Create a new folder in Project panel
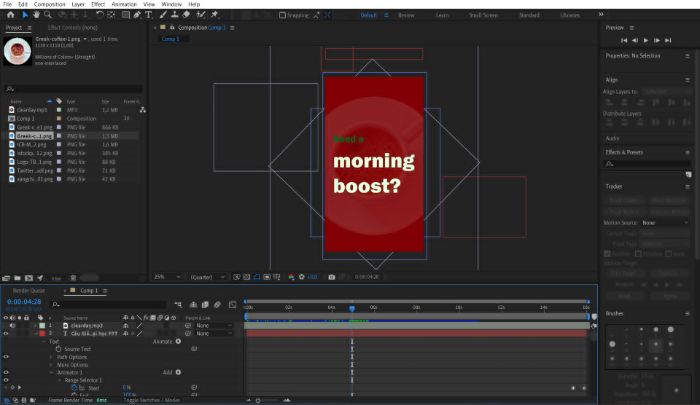Image resolution: width=700 pixels, height=405 pixels. [17, 278]
